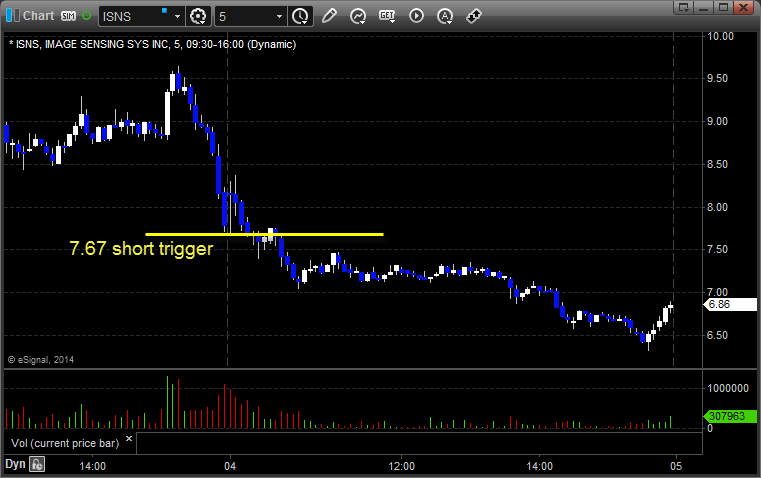This screenshot has height=478, width=761.
Task: Click the 6.50 price axis label
Action: (x=717, y=335)
